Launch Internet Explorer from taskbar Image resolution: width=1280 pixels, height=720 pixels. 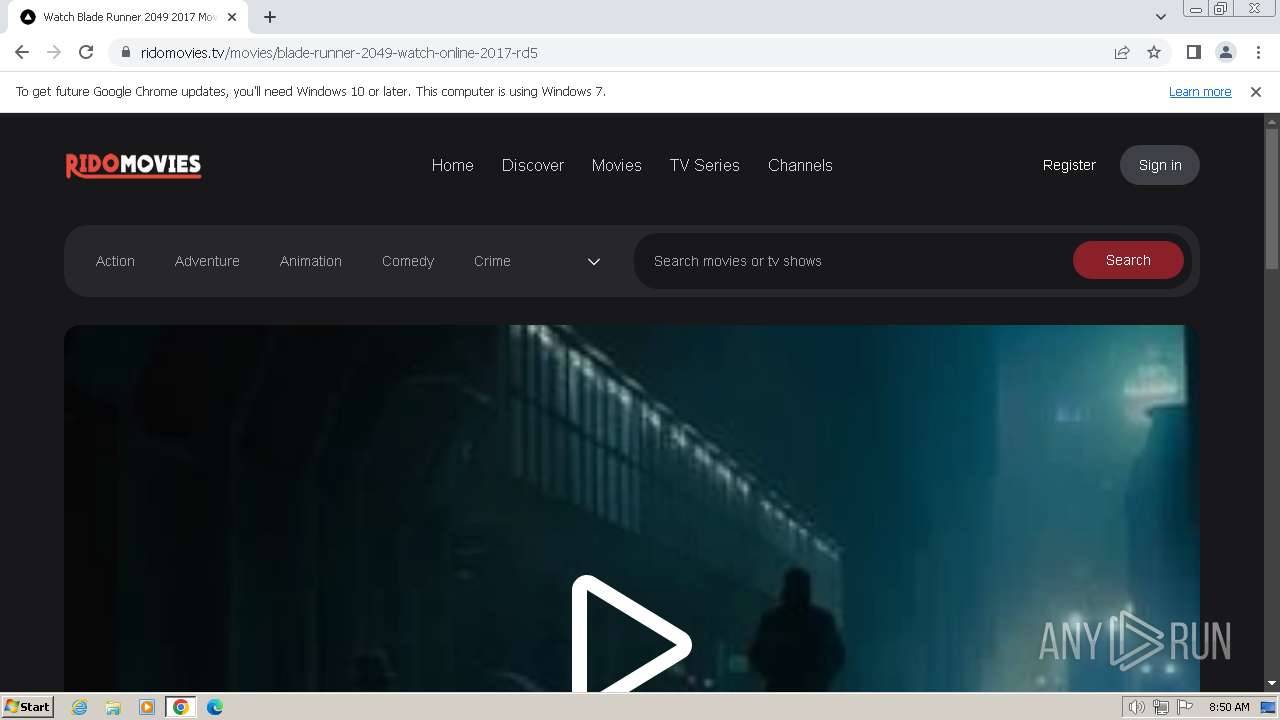coord(80,707)
